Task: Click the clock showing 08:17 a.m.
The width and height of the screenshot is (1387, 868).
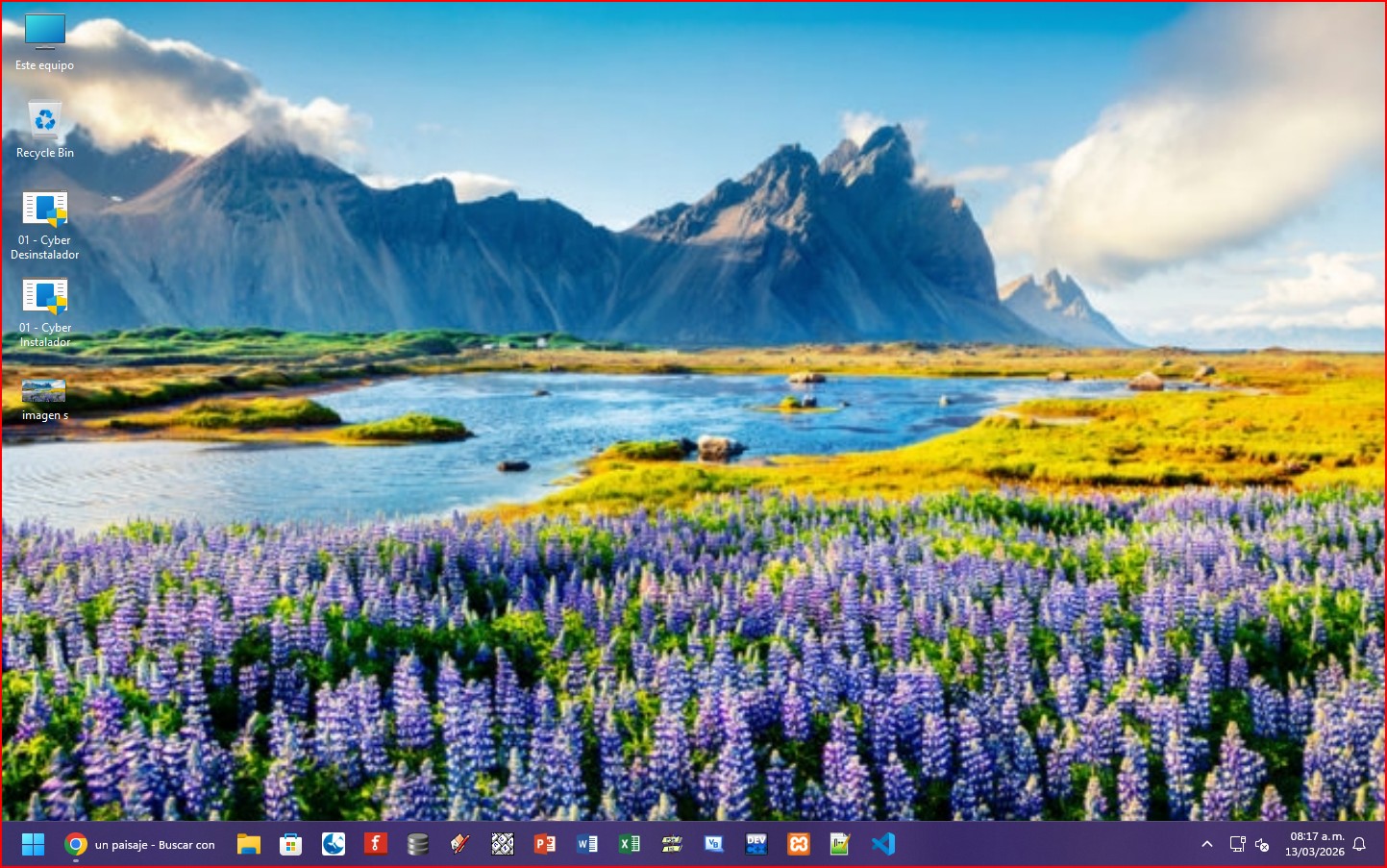Action: [1315, 844]
